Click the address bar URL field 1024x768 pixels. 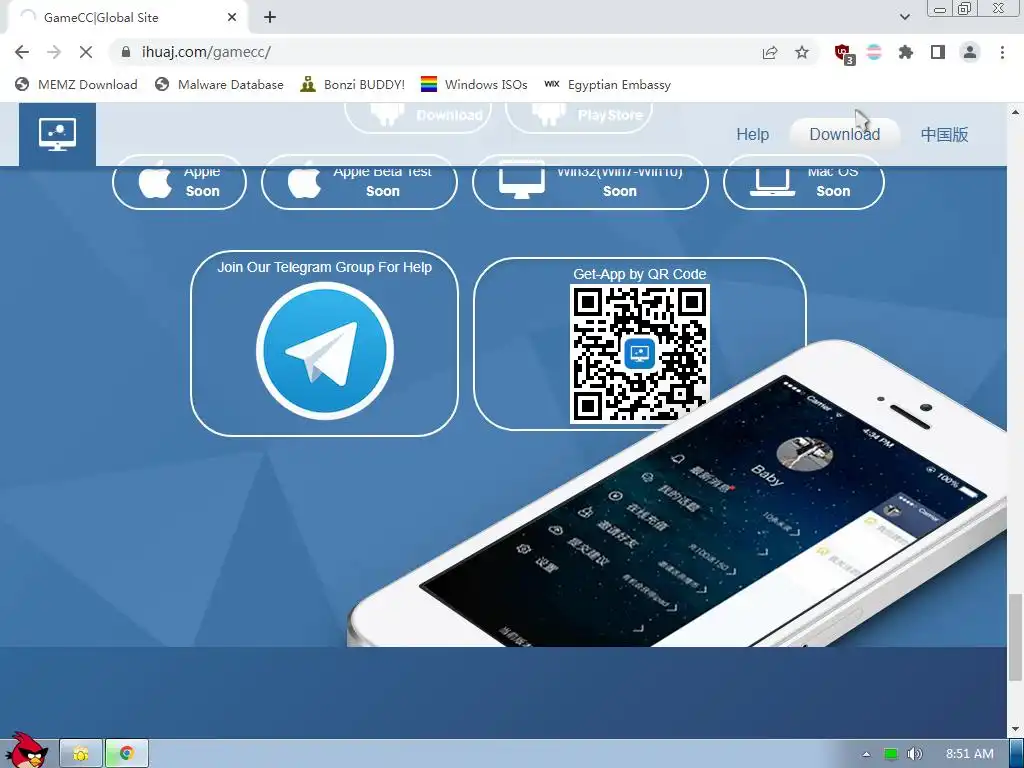(431, 52)
